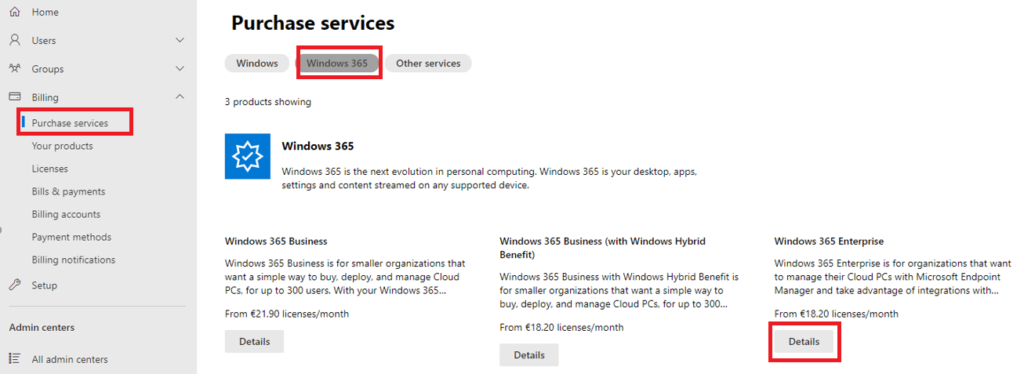Viewport: 1024px width, 374px height.
Task: Click the Users person icon
Action: point(14,40)
